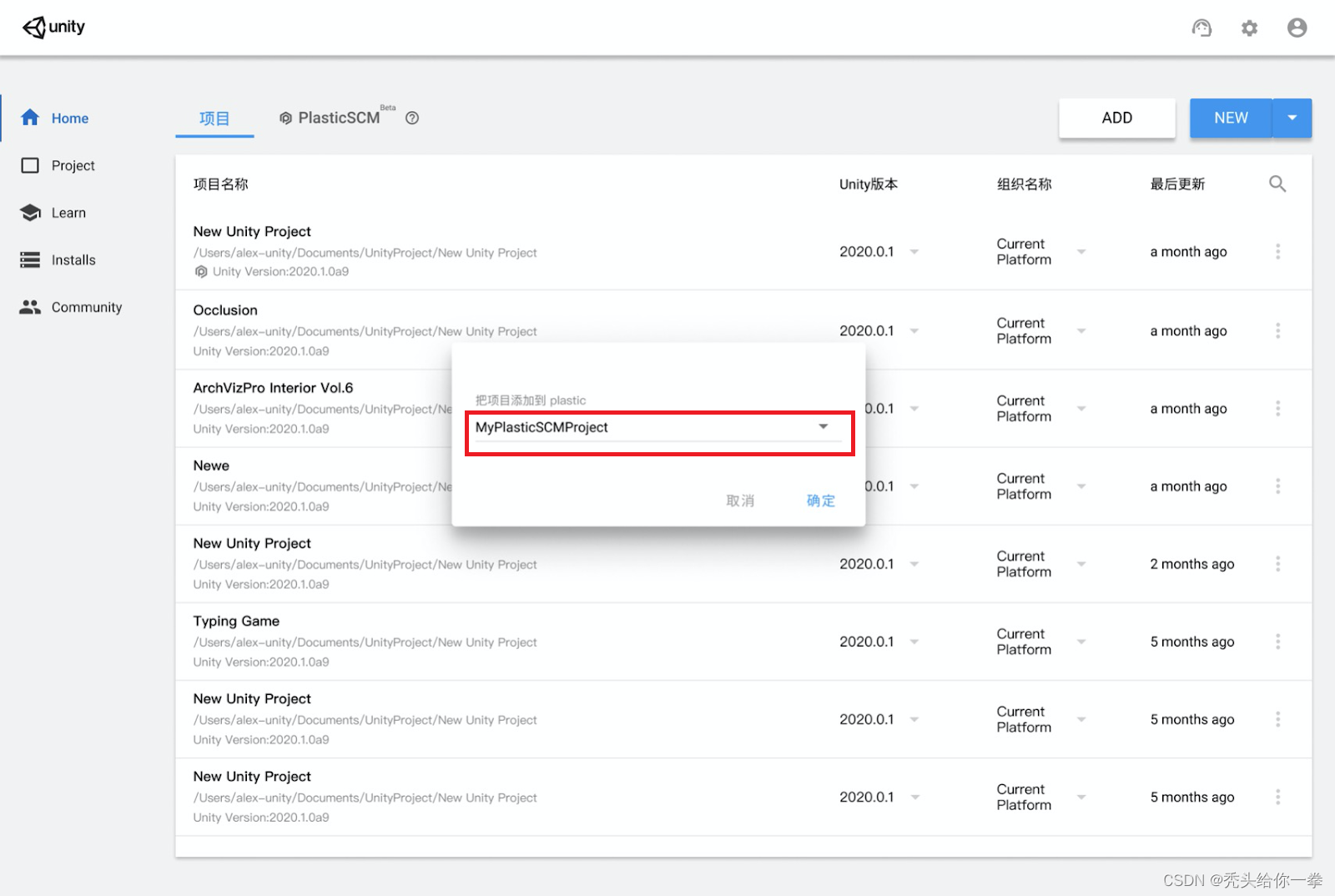
Task: Go to Community in sidebar
Action: pyautogui.click(x=87, y=307)
